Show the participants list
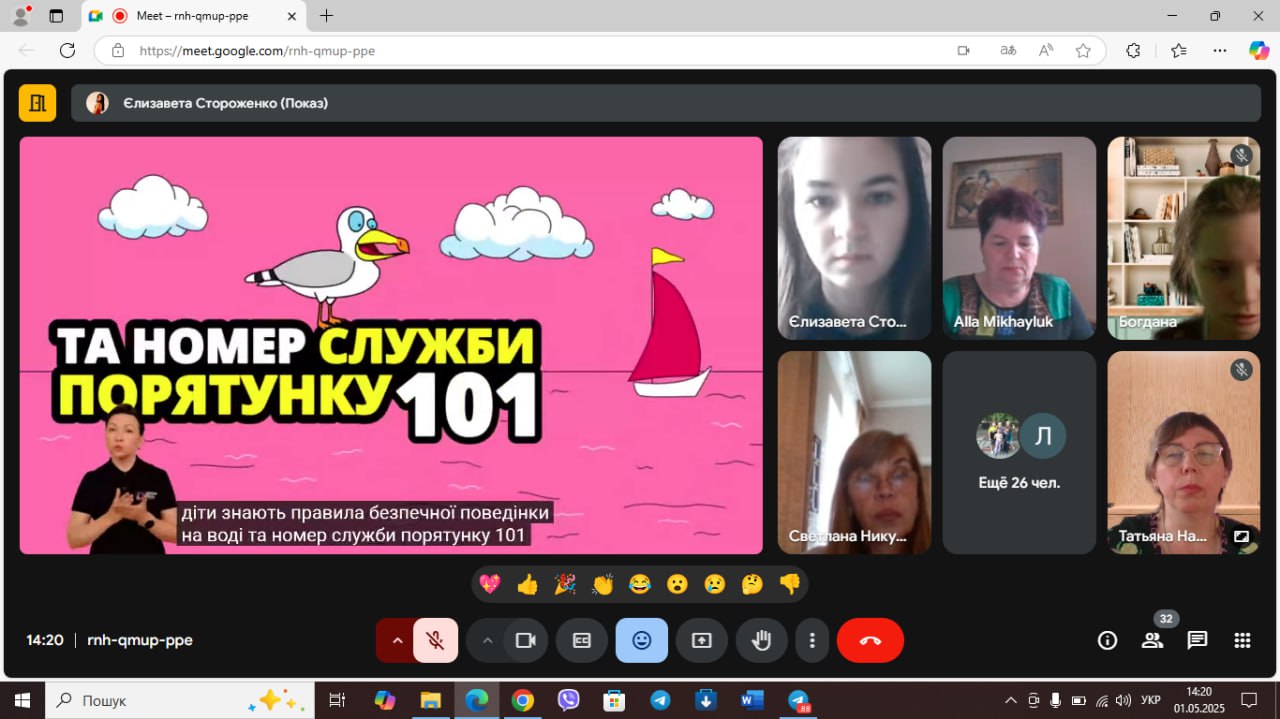Viewport: 1280px width, 719px height. point(1152,641)
